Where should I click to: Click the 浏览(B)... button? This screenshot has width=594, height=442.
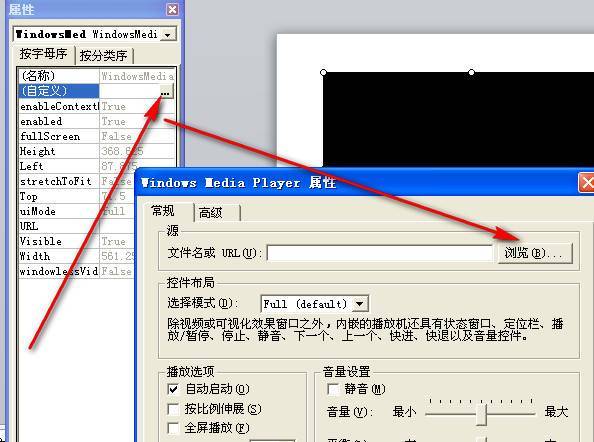535,253
